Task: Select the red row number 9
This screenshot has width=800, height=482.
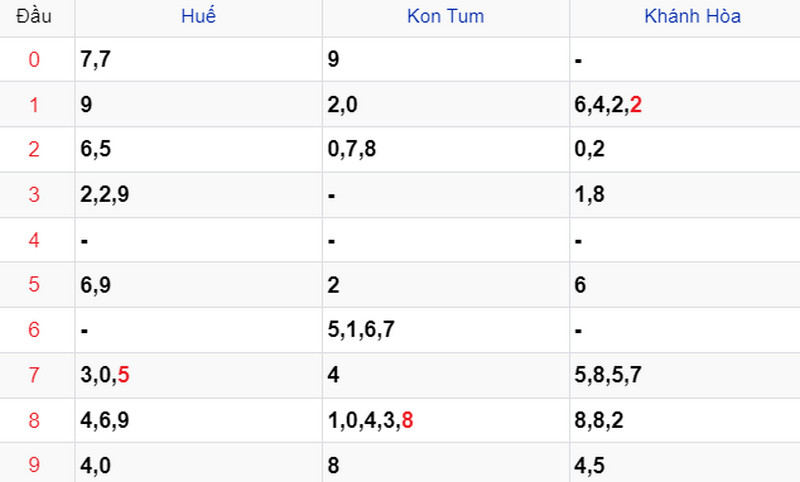Action: click(34, 465)
